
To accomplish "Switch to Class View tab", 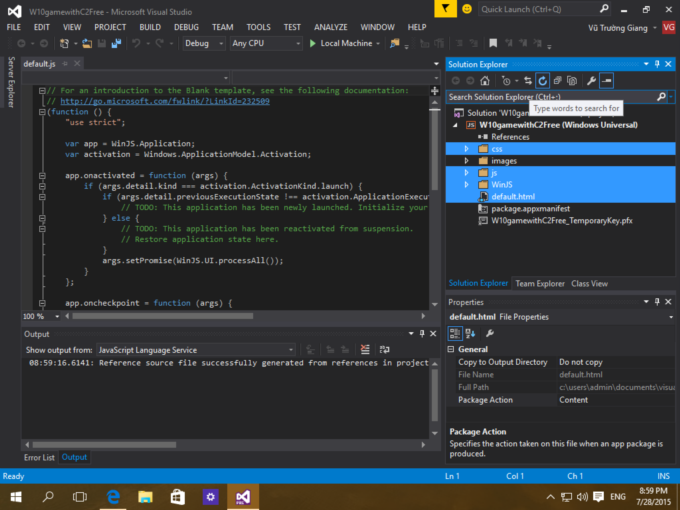I will click(589, 284).
